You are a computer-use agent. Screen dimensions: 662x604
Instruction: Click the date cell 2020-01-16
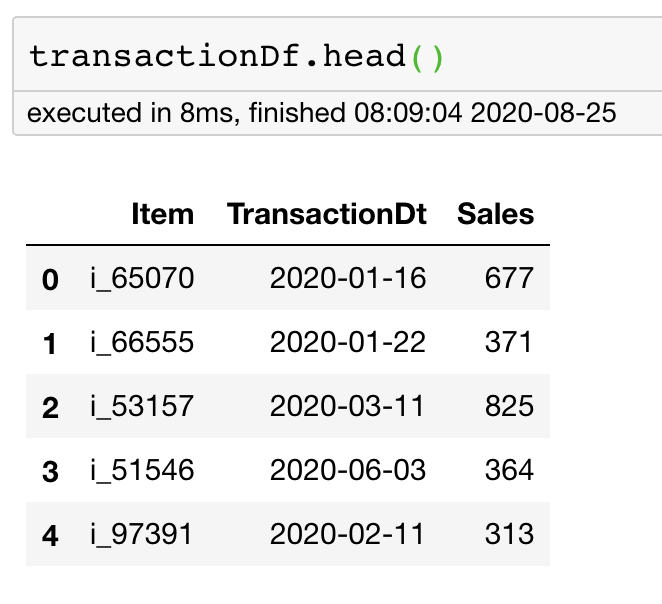click(x=348, y=279)
